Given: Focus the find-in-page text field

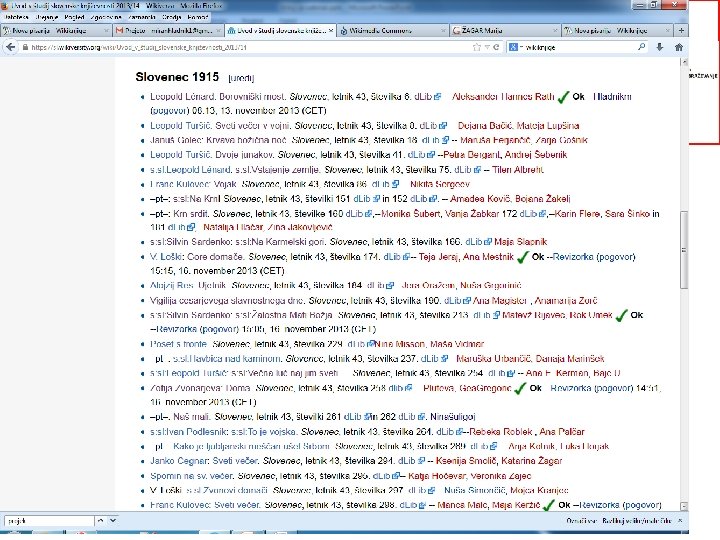Looking at the screenshot, I should click(x=49, y=521).
